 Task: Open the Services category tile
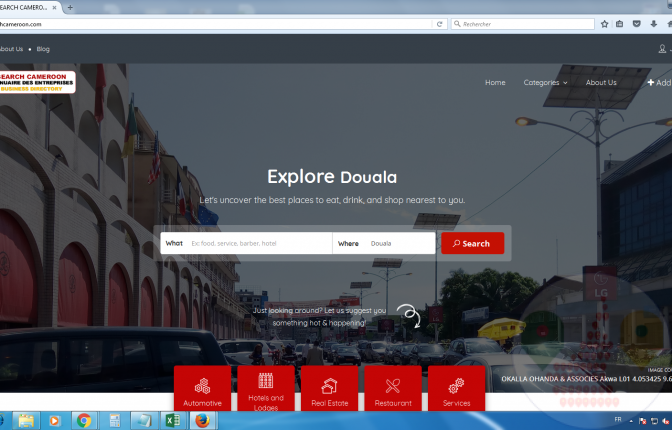tap(456, 388)
